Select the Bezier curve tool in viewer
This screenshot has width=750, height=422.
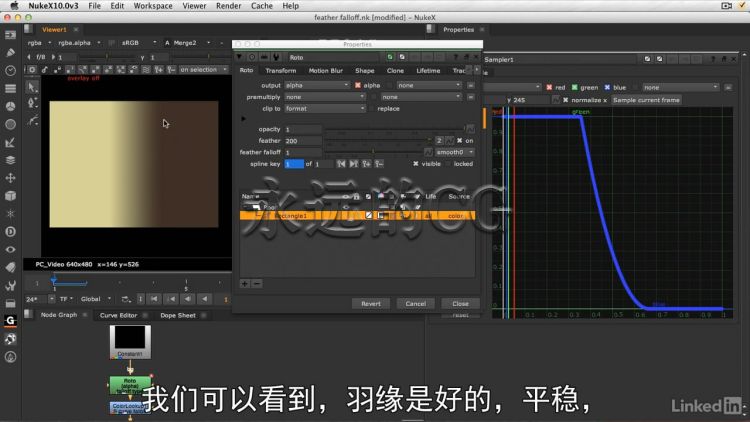click(x=32, y=120)
